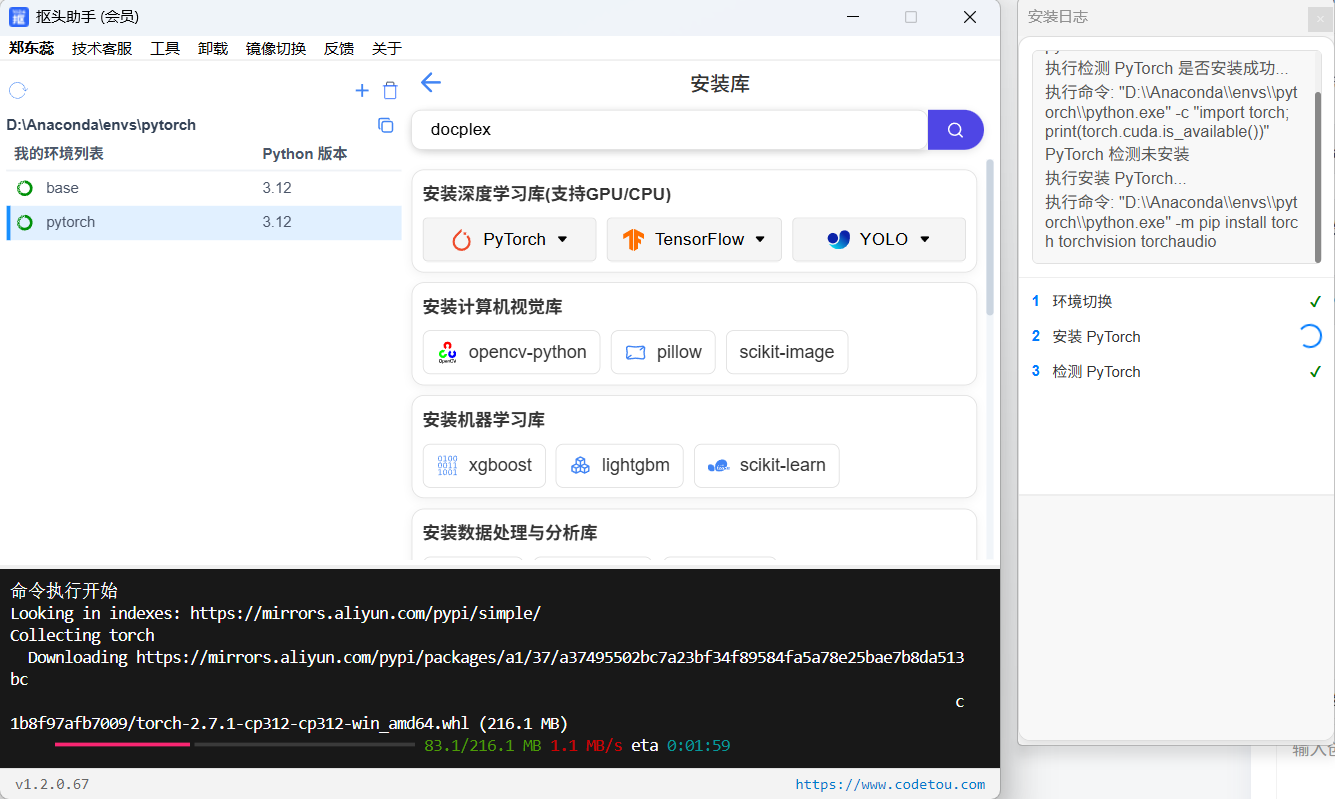The width and height of the screenshot is (1335, 799).
Task: Click the plus icon to create an environment
Action: coord(361,90)
